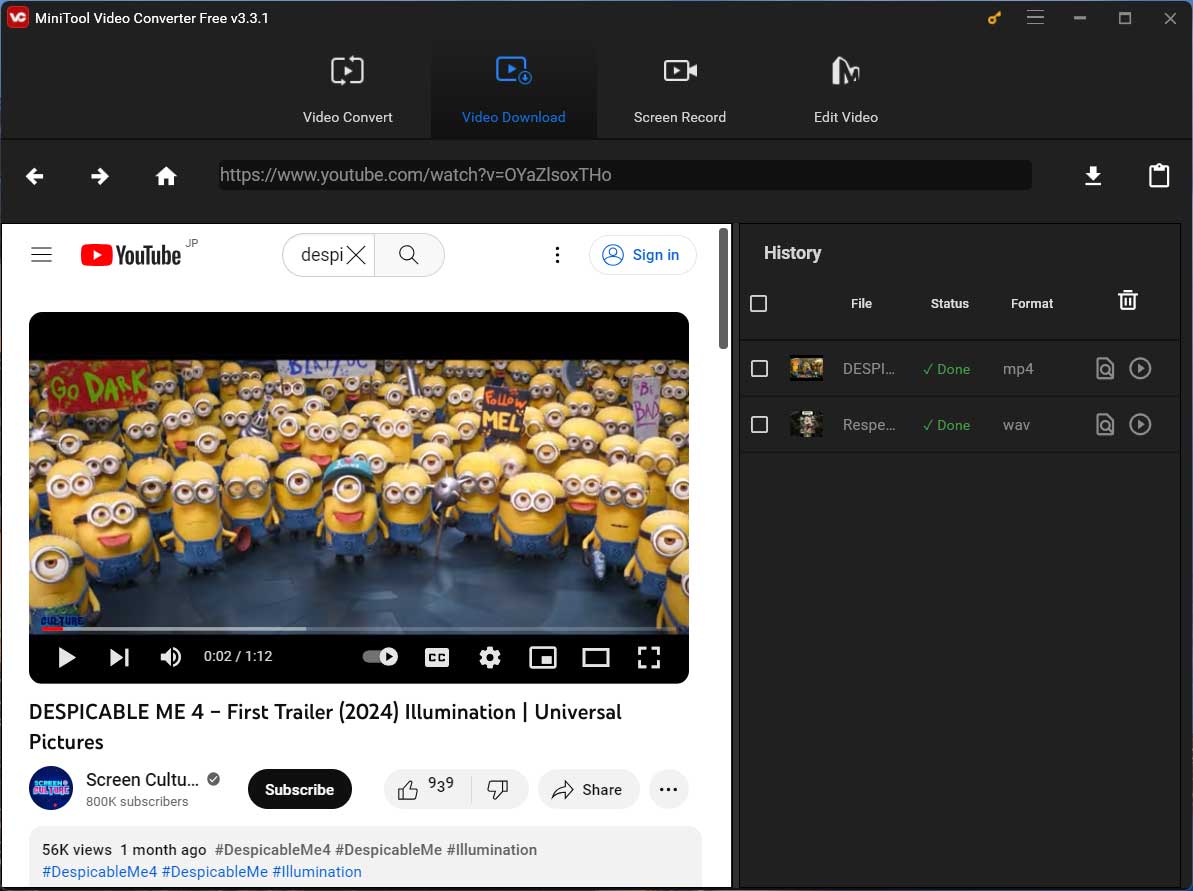Click the File column header
The height and width of the screenshot is (891, 1193).
point(861,304)
